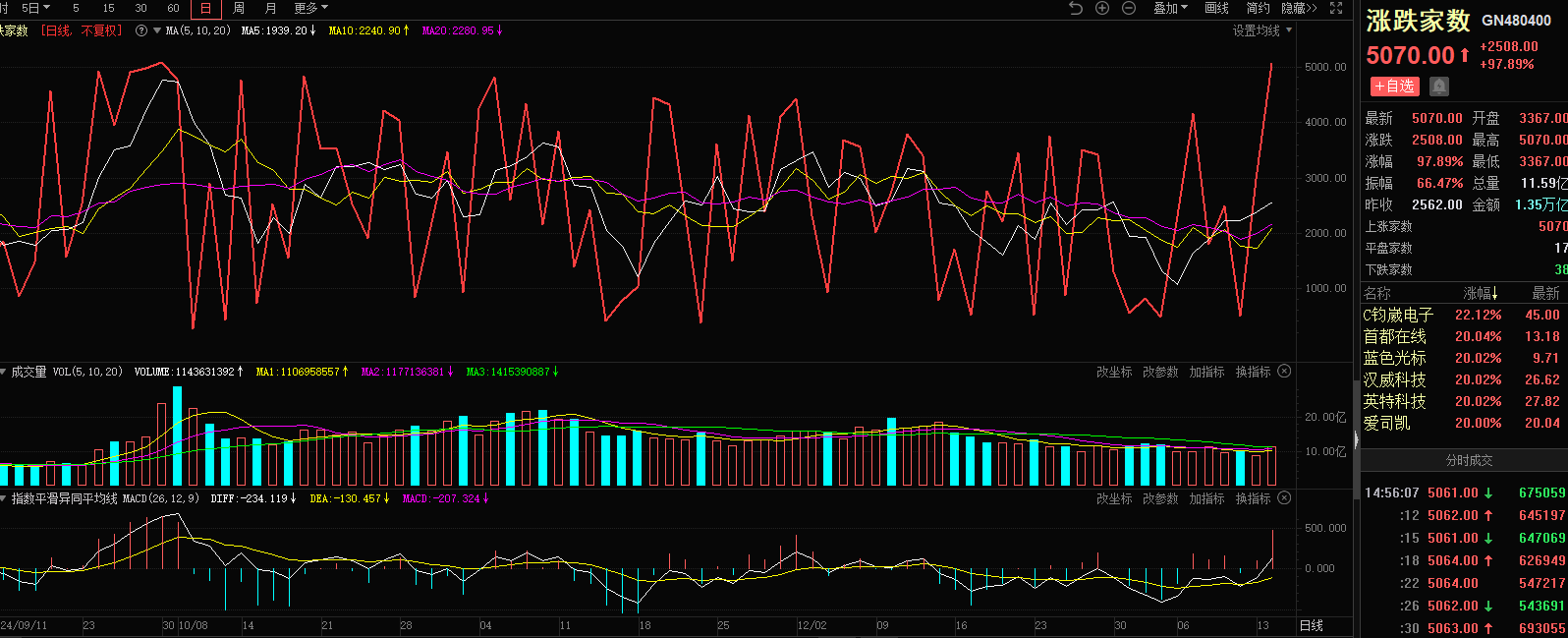Sort list by the 涨幅 column header

(1481, 293)
